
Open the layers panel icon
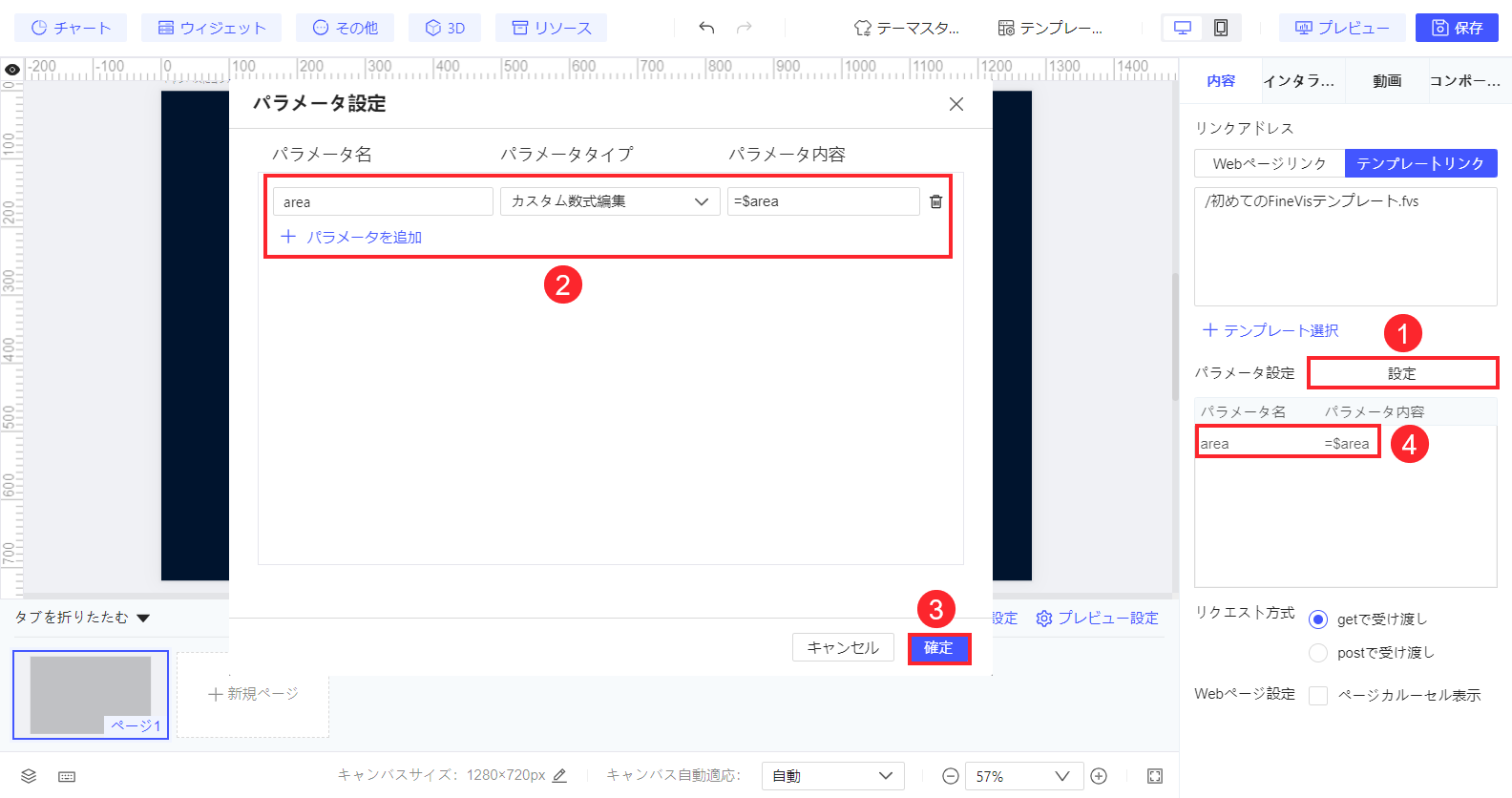(29, 776)
